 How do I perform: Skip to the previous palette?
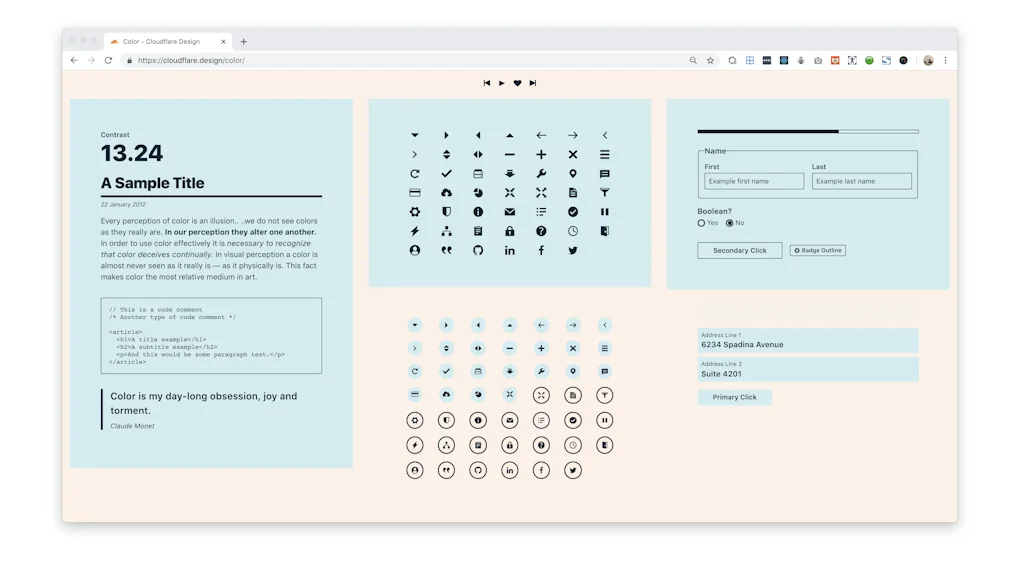[x=487, y=83]
